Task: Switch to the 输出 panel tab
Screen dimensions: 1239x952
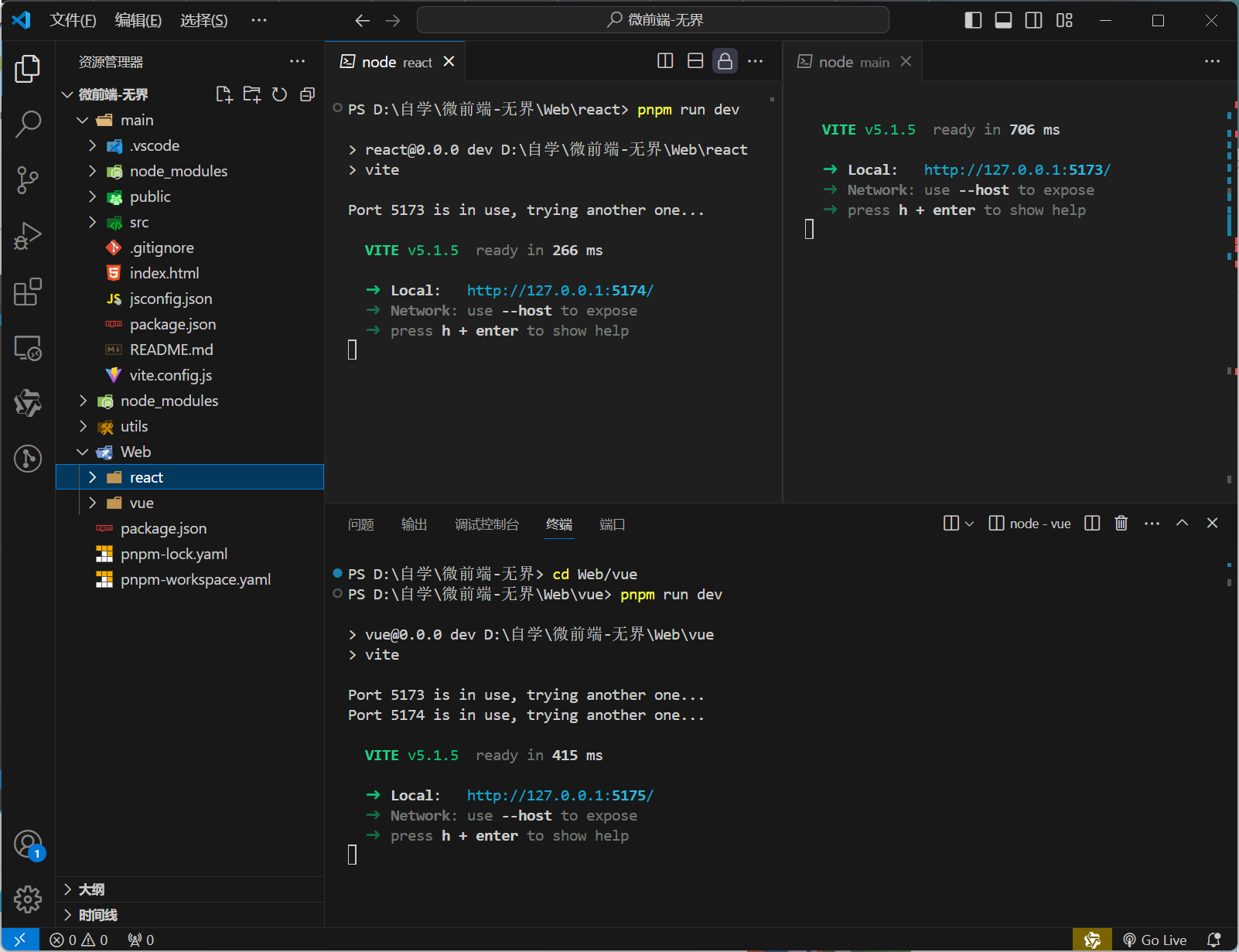Action: (415, 524)
